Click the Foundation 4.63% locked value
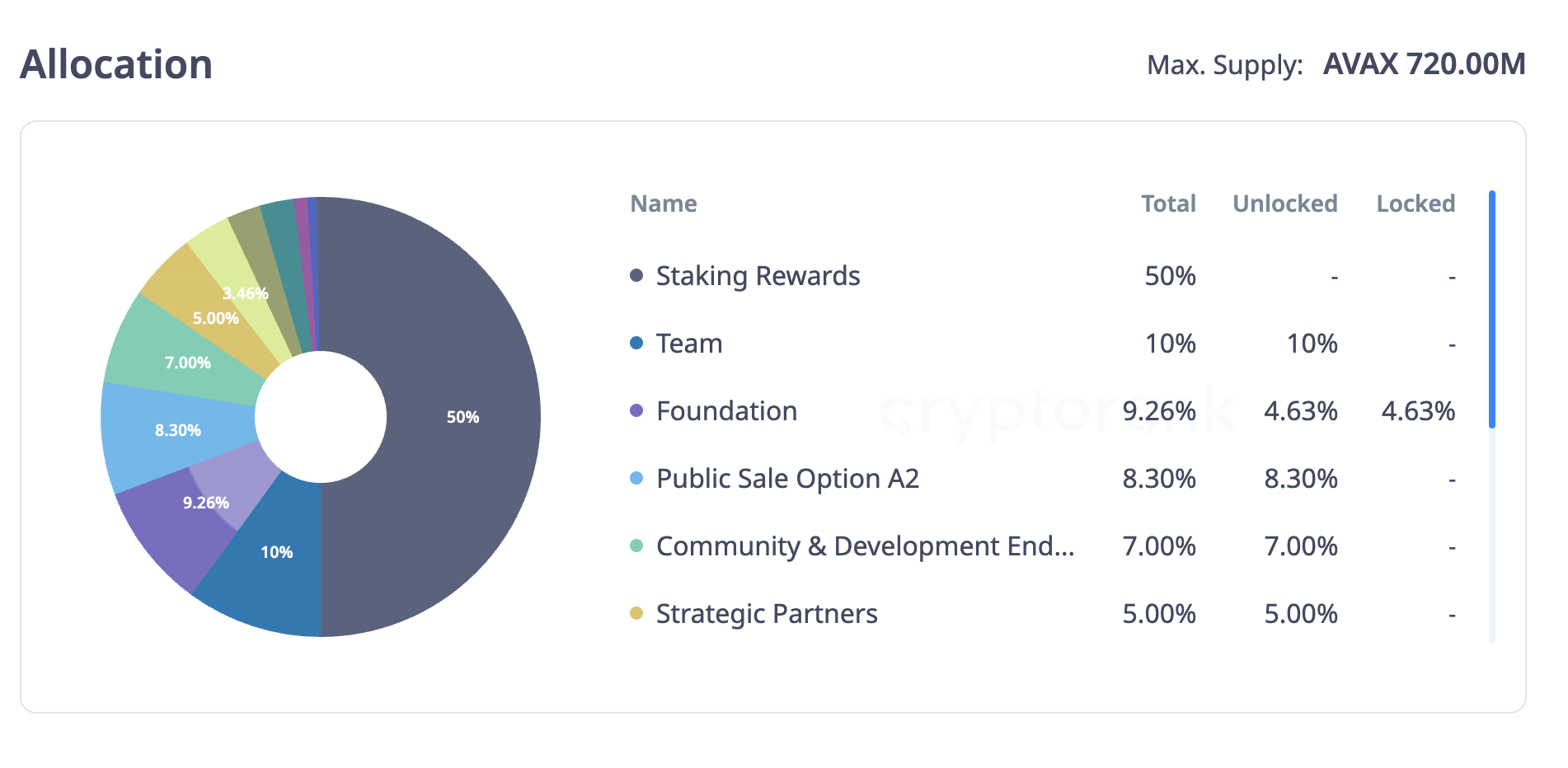The height and width of the screenshot is (768, 1568). (1418, 411)
